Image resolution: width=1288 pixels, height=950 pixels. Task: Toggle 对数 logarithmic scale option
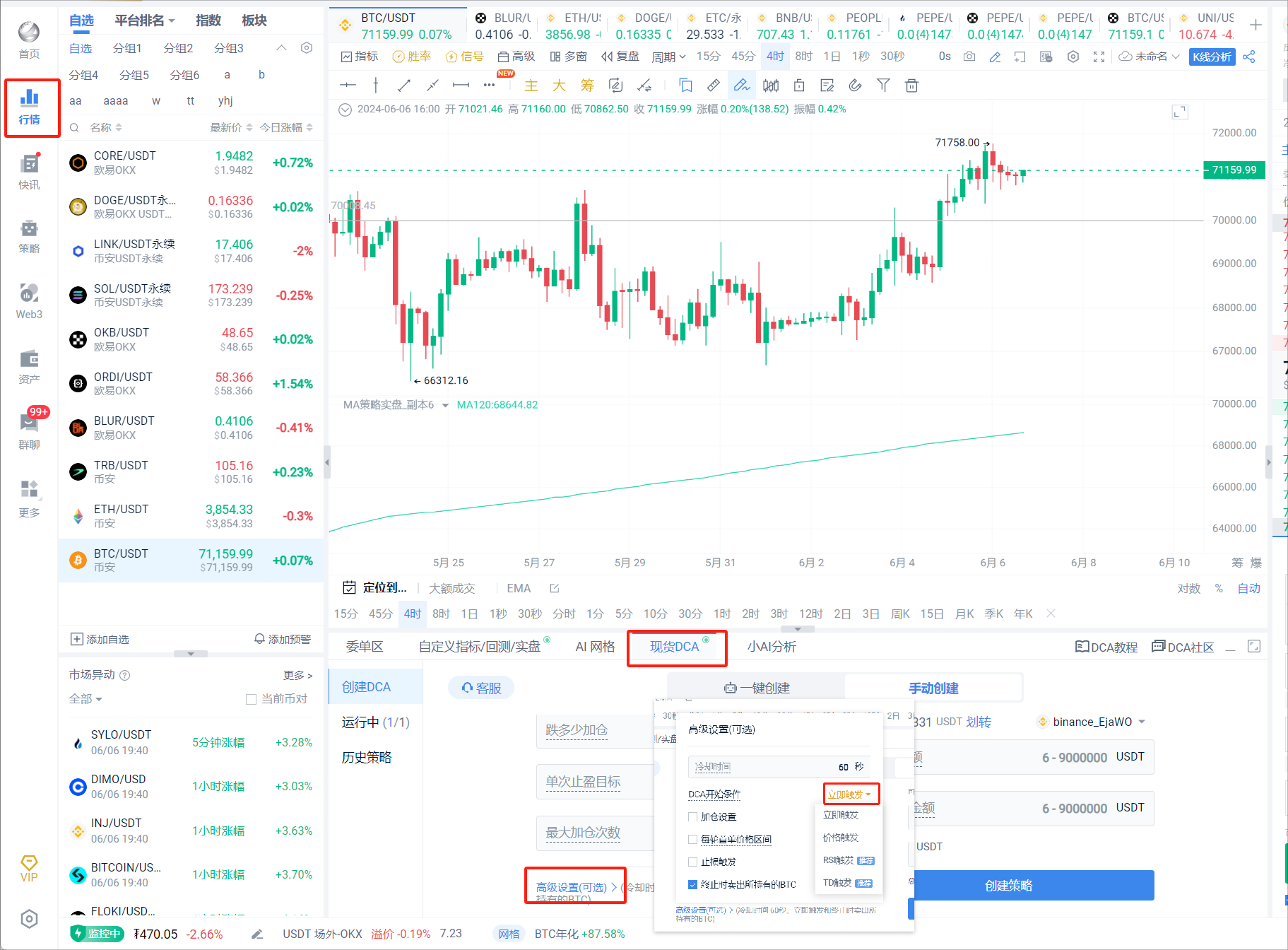click(x=1188, y=589)
